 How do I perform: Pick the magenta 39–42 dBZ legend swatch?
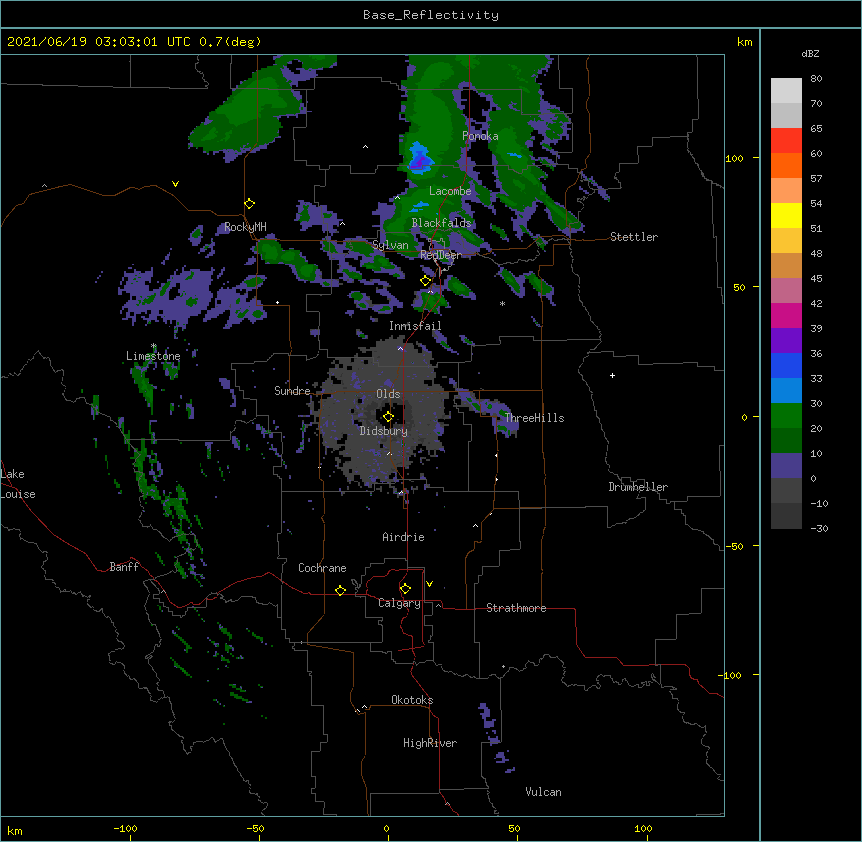click(x=786, y=315)
